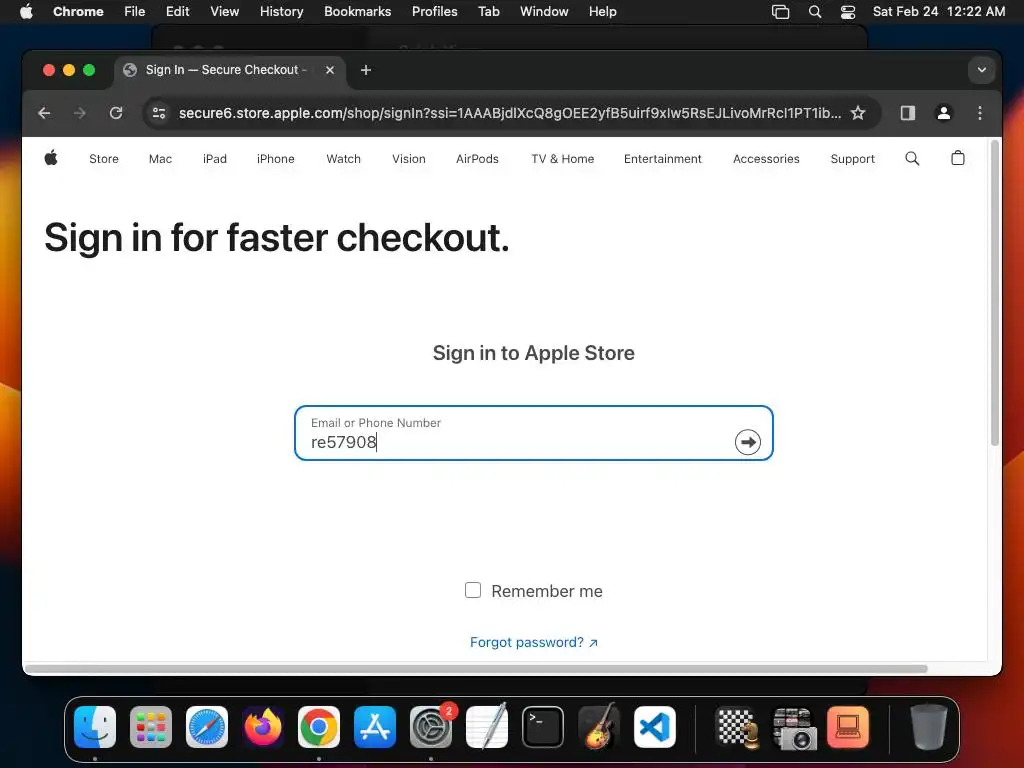The width and height of the screenshot is (1024, 768).
Task: Open the Tab menu
Action: 488,11
